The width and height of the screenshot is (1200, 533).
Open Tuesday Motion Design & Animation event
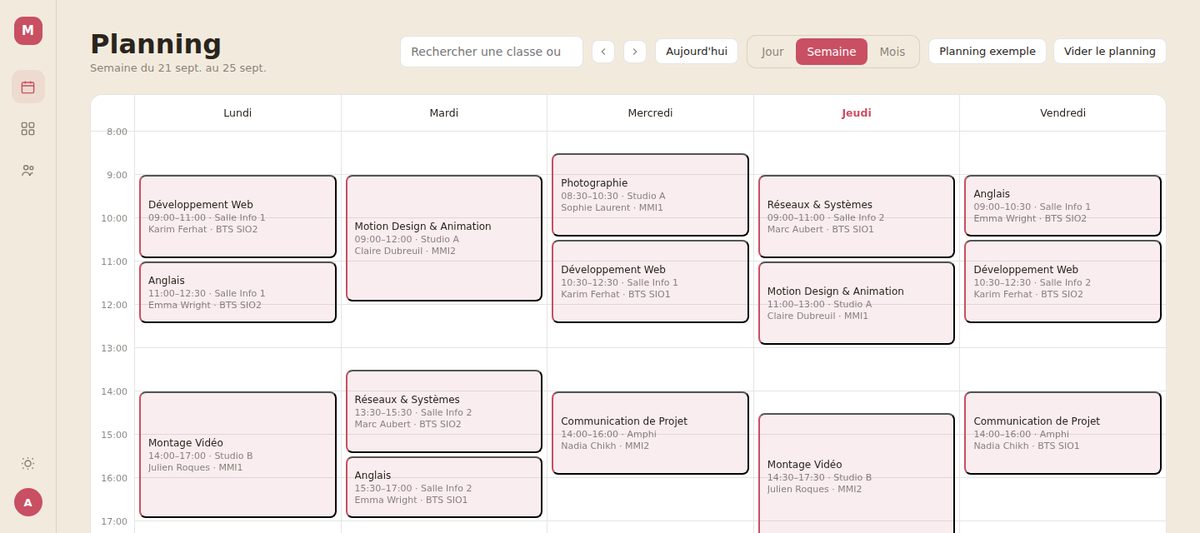pyautogui.click(x=444, y=238)
